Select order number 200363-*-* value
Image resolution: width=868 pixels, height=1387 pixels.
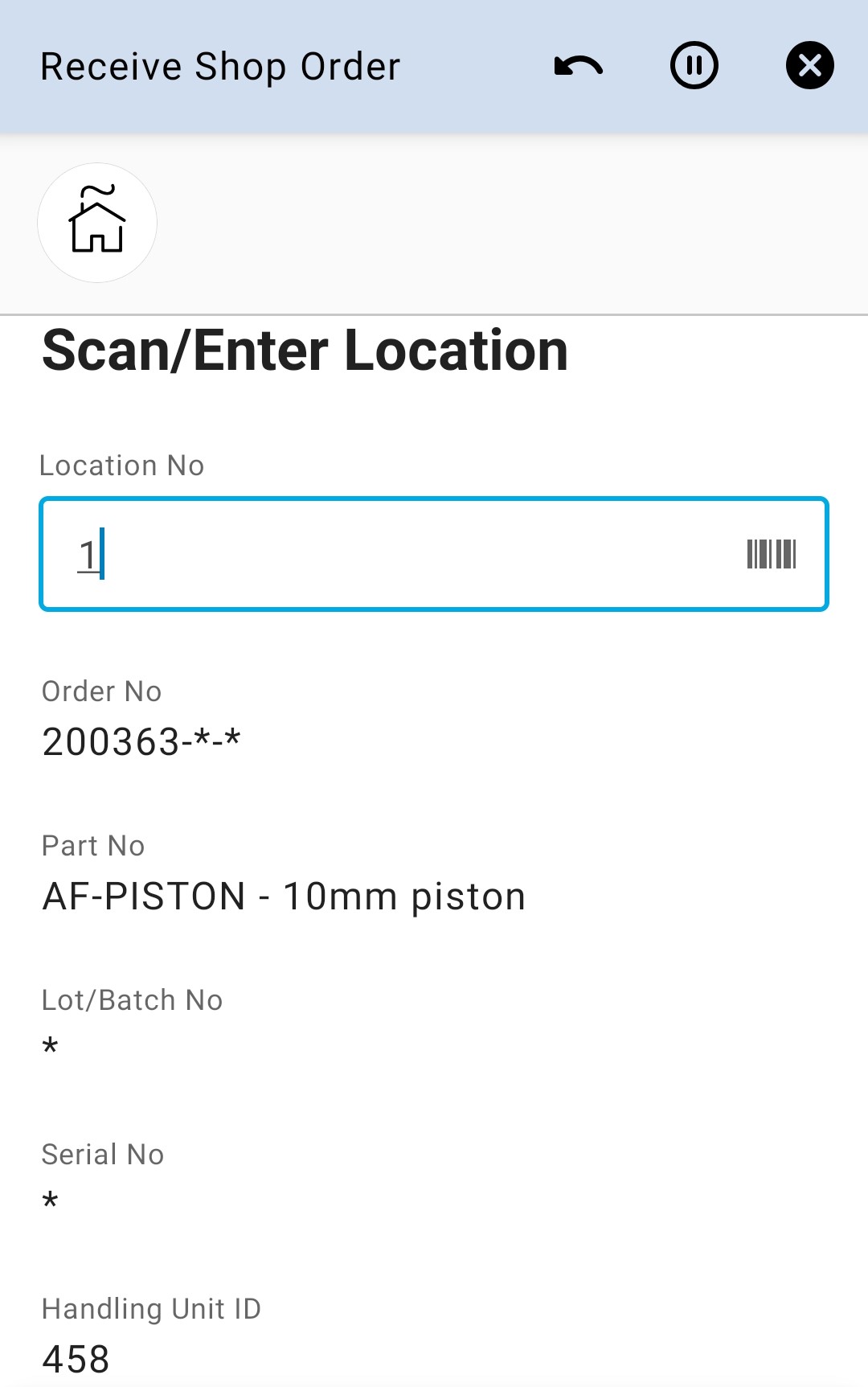pyautogui.click(x=141, y=741)
